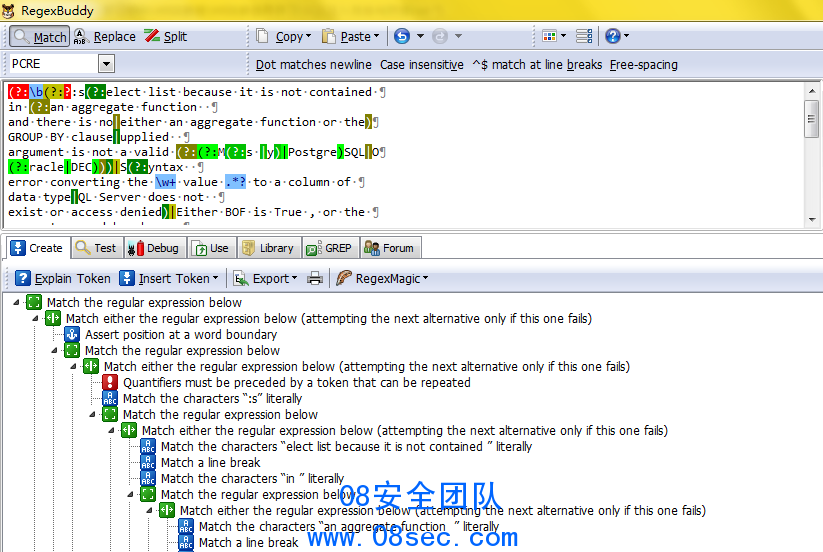Collapse alternation node above 'an aggregate function'
Screen dimensions: 823x552
coord(149,510)
